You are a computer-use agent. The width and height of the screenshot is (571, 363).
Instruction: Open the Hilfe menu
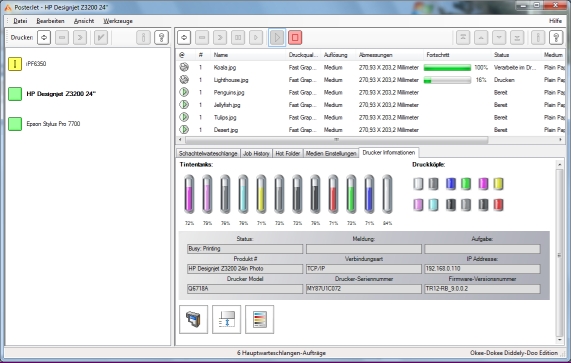pos(555,21)
